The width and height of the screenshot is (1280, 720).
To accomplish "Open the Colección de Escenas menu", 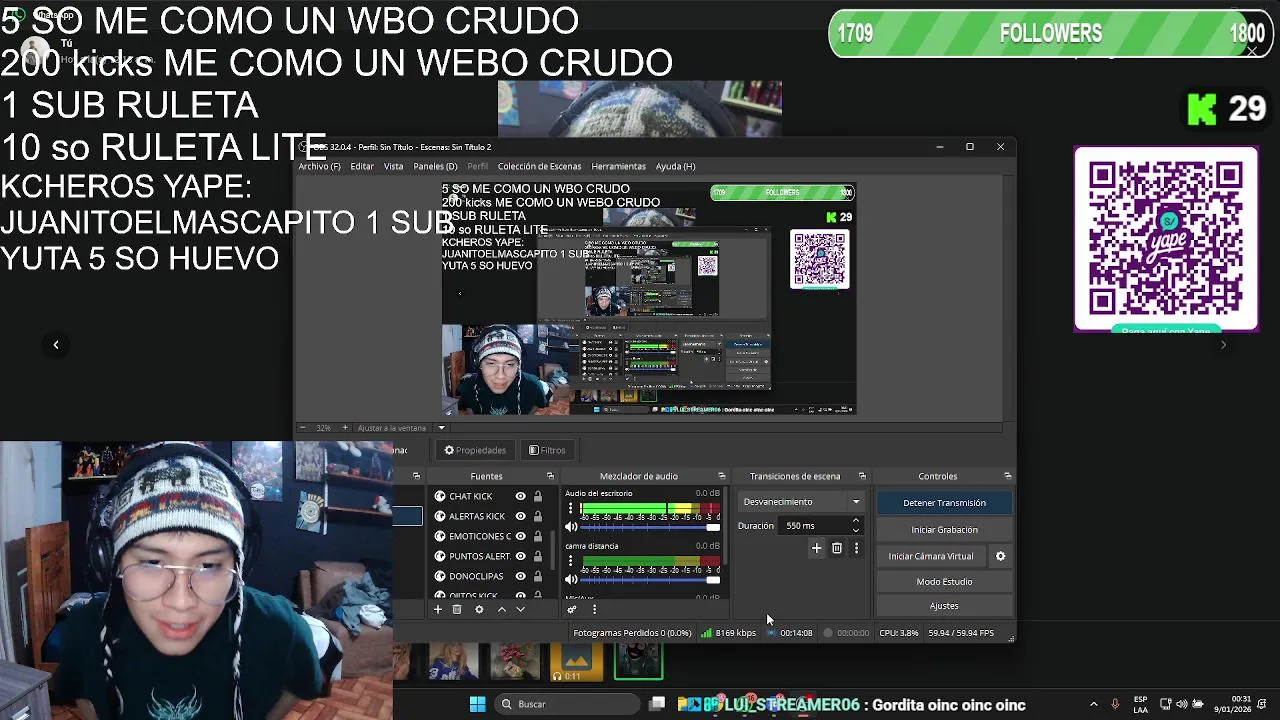I will pyautogui.click(x=539, y=166).
